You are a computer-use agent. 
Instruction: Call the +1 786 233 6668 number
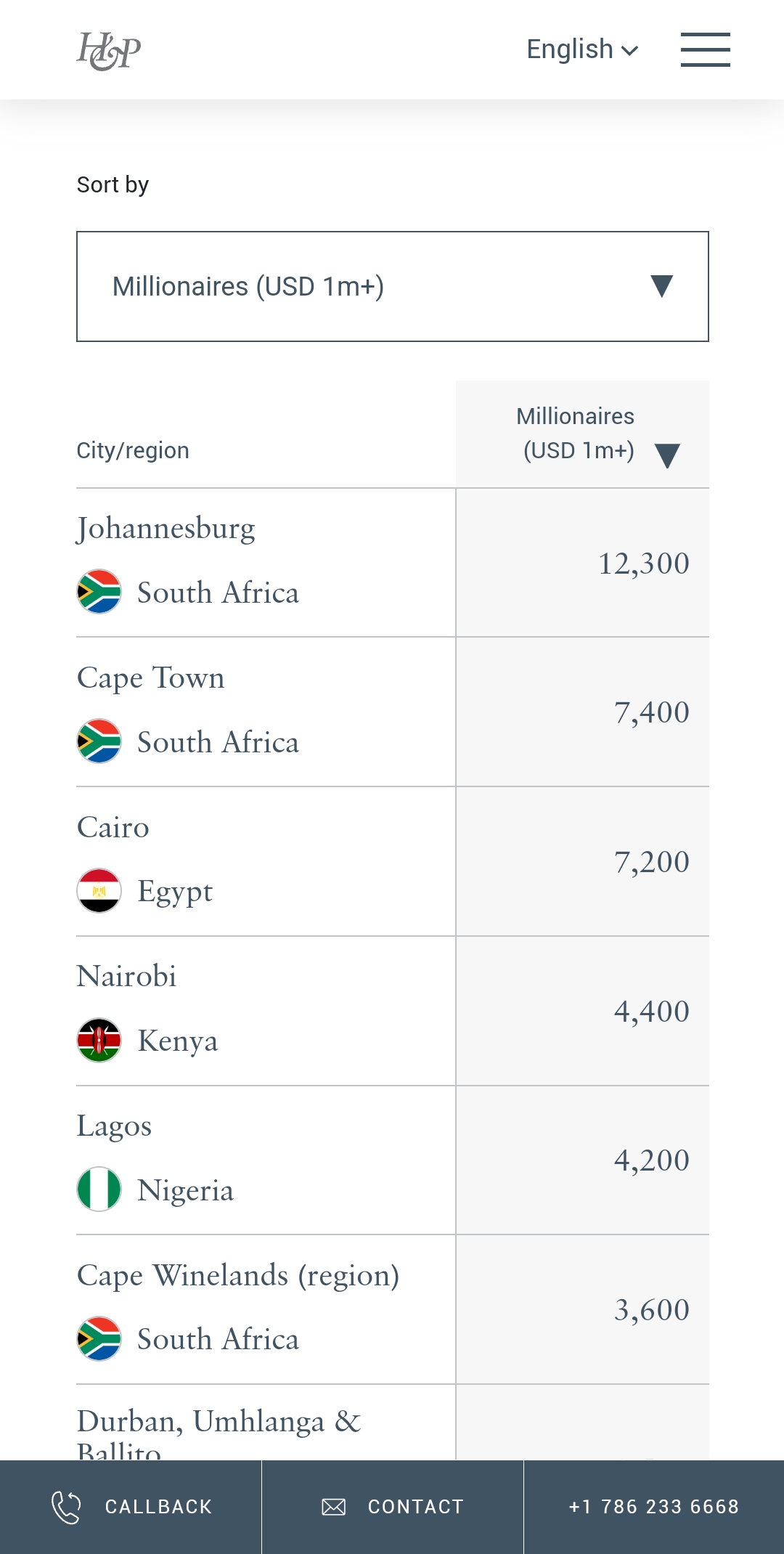click(x=653, y=1507)
